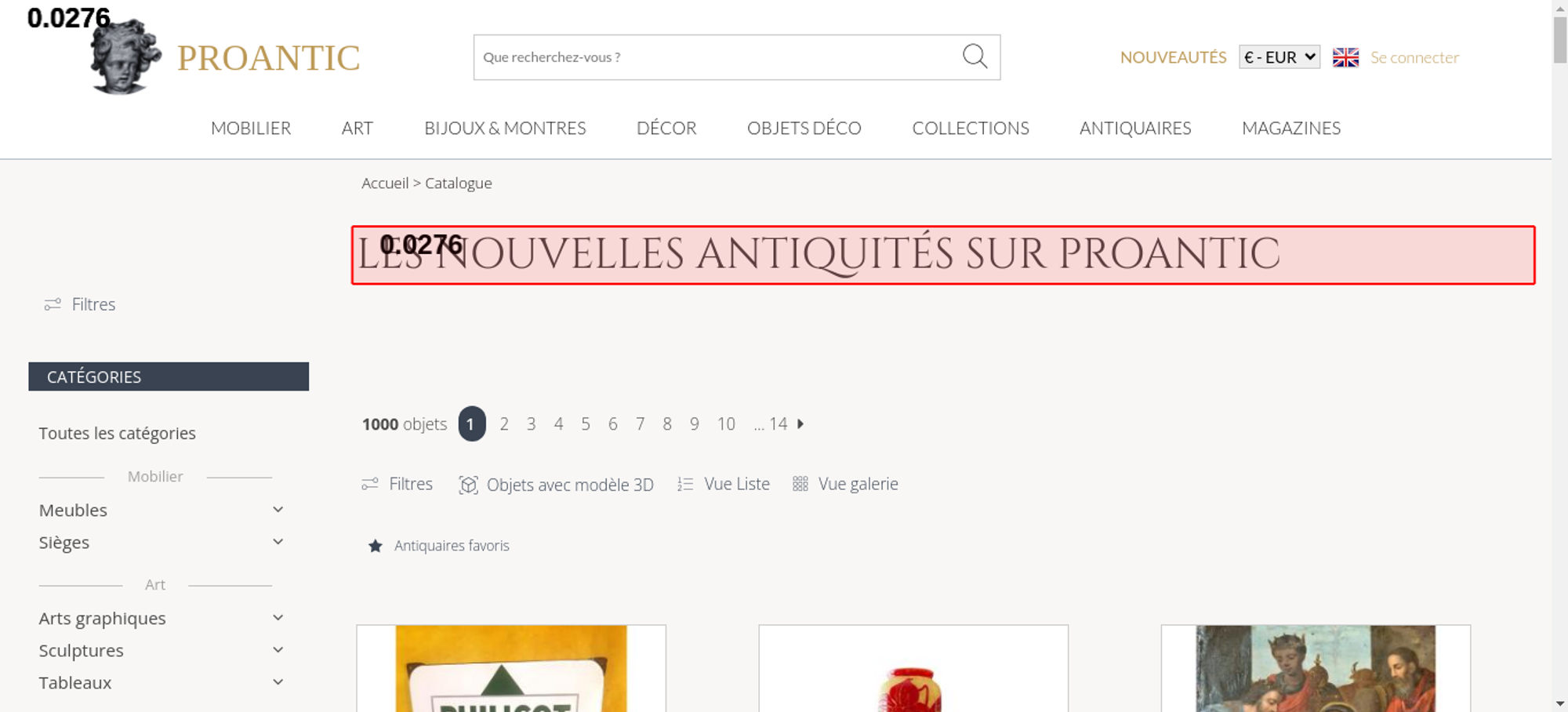Click the search magnifier icon
1568x712 pixels.
tap(975, 56)
